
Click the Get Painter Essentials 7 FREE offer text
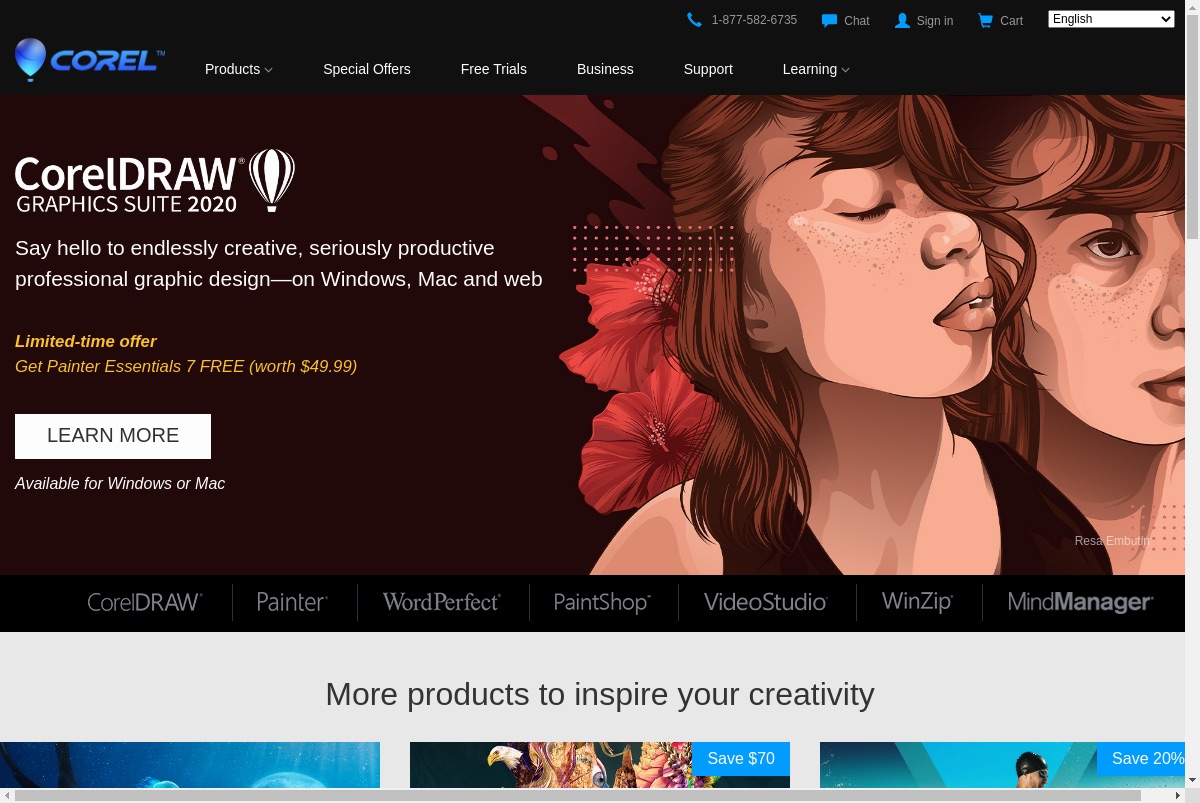pyautogui.click(x=186, y=366)
